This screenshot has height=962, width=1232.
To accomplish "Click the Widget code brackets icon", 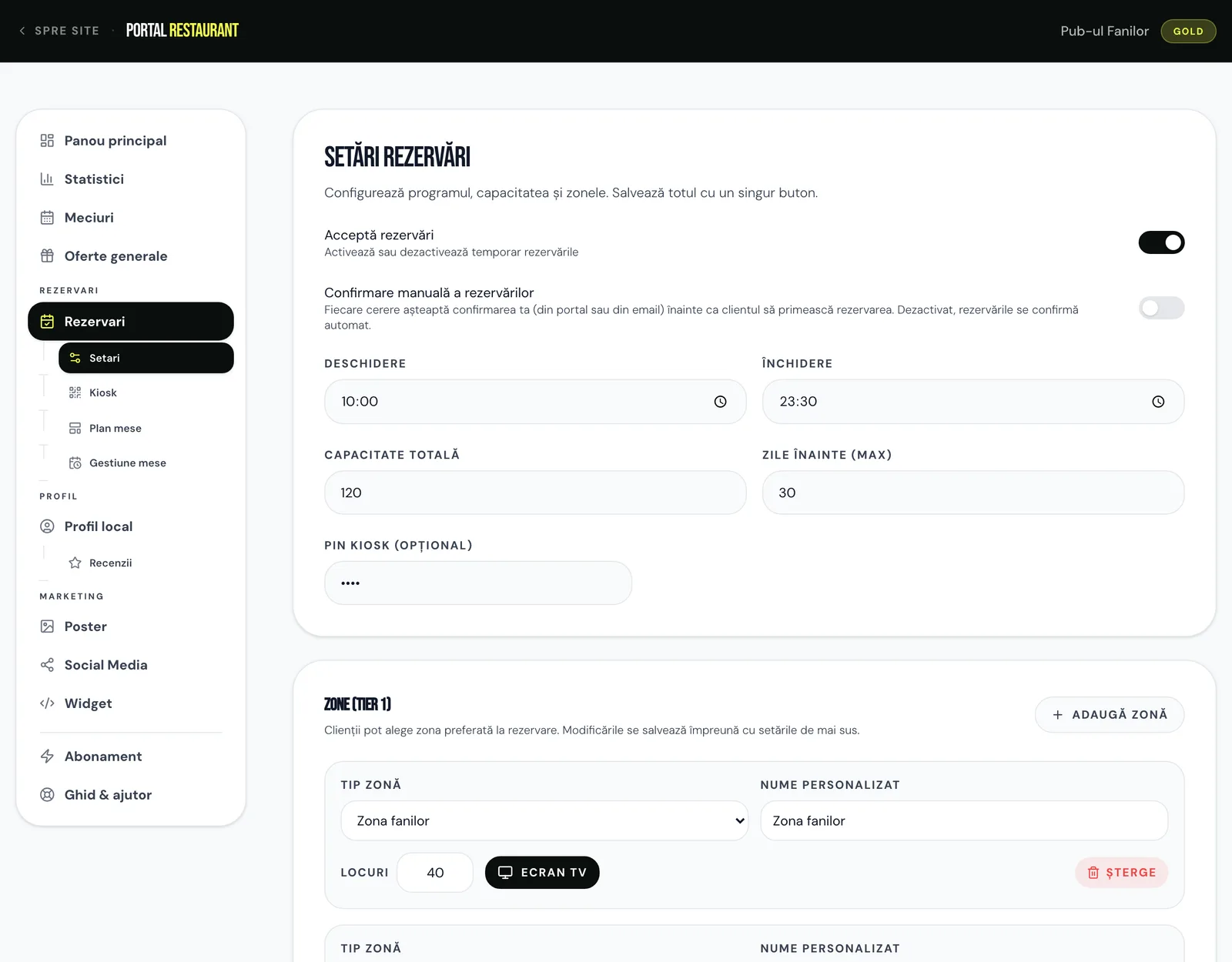I will click(x=47, y=703).
